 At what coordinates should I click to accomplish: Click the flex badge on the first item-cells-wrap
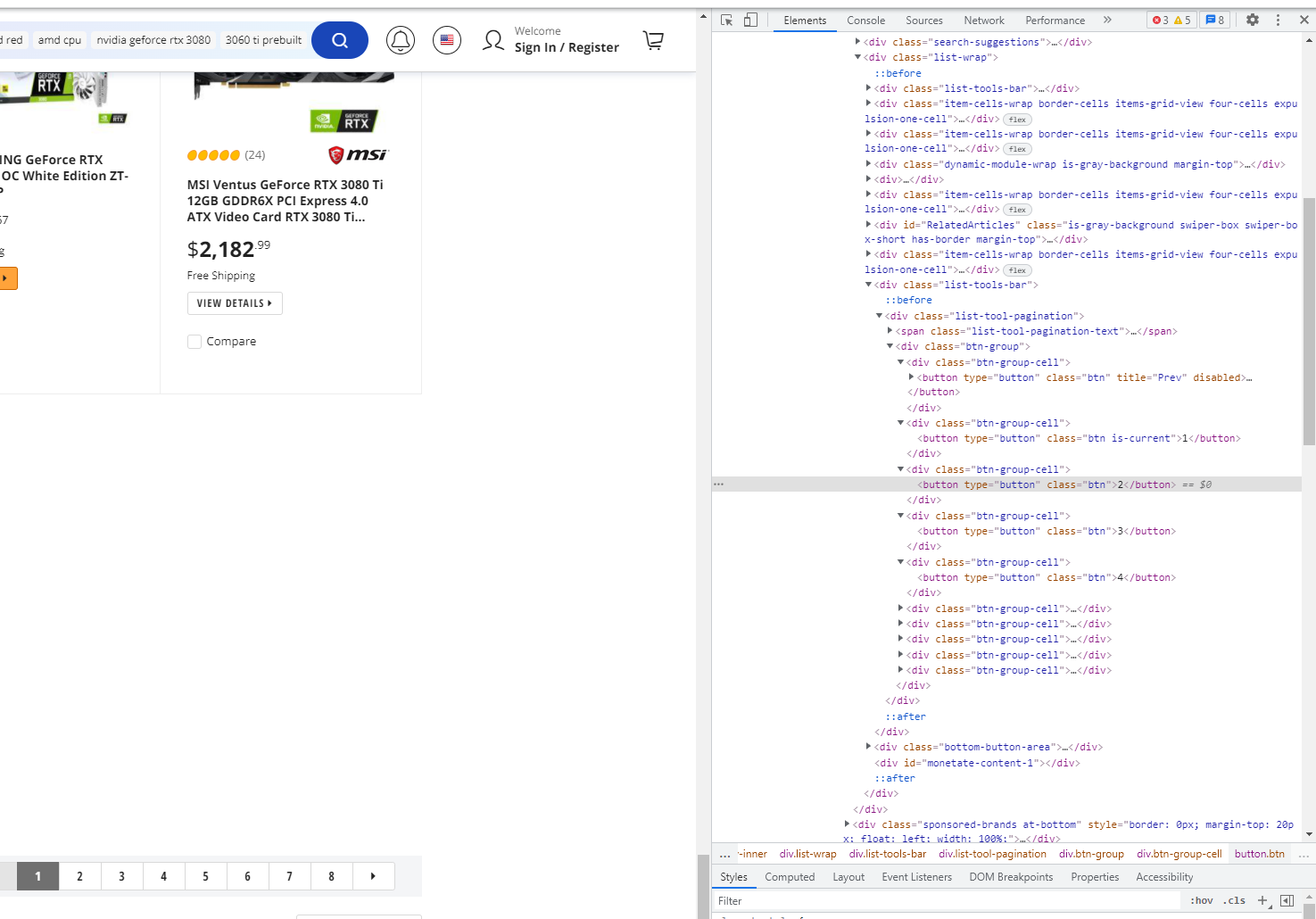pyautogui.click(x=1017, y=120)
